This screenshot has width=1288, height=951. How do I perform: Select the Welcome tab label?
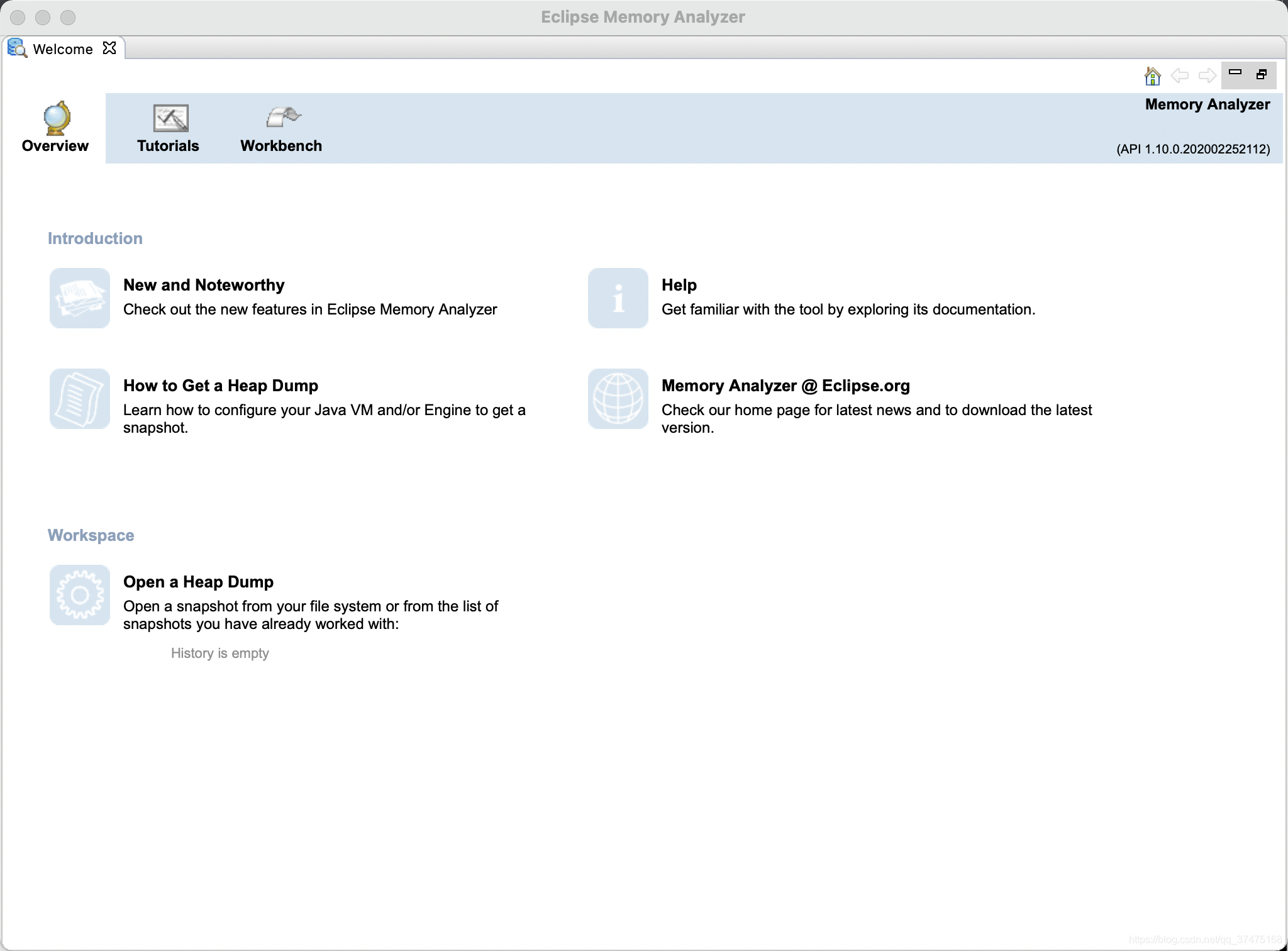pos(62,49)
